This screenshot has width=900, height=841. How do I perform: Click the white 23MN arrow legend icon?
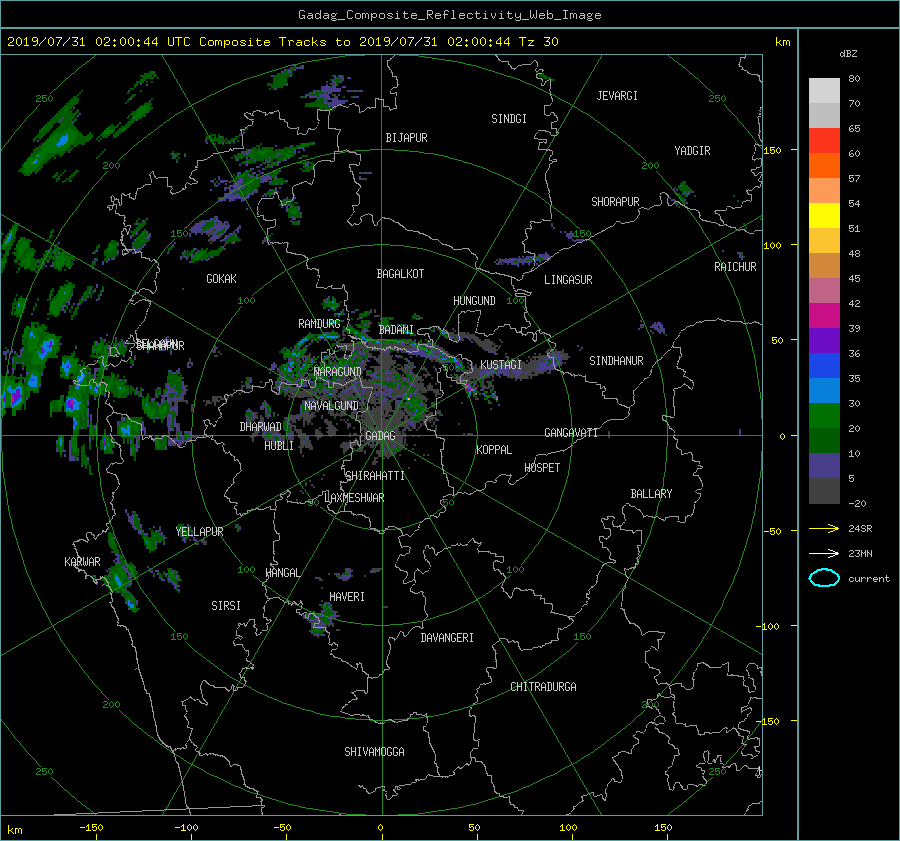(x=824, y=554)
